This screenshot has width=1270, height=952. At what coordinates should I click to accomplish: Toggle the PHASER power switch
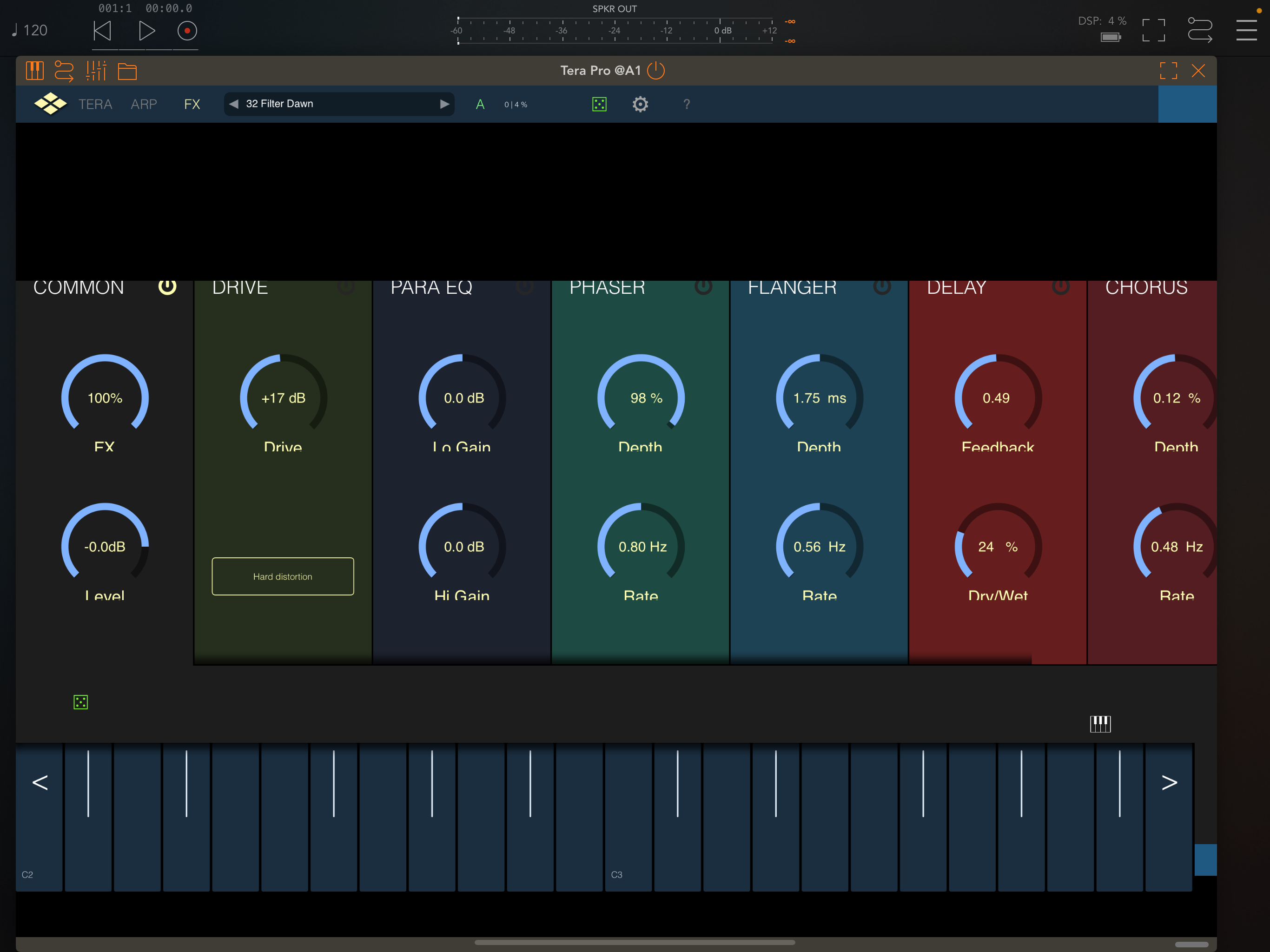pyautogui.click(x=703, y=286)
